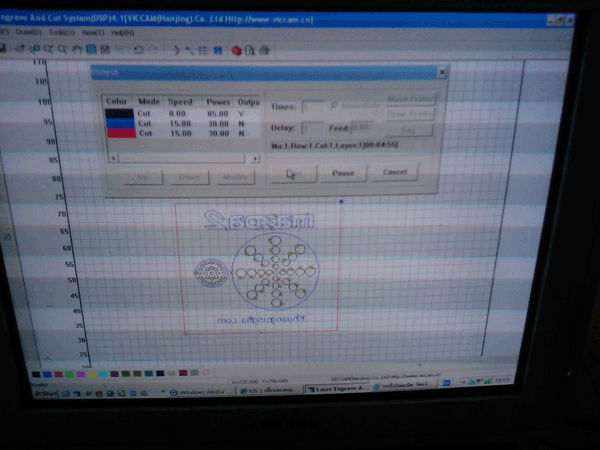
Task: Click the layer list right scroll arrow
Action: 256,158
